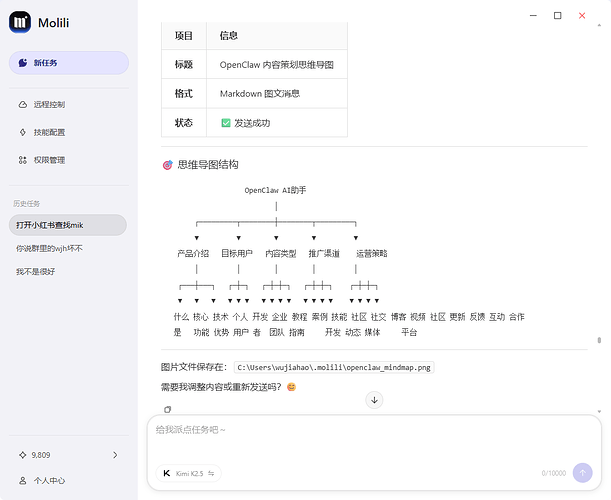Click the 历史任务 section label

pyautogui.click(x=26, y=203)
